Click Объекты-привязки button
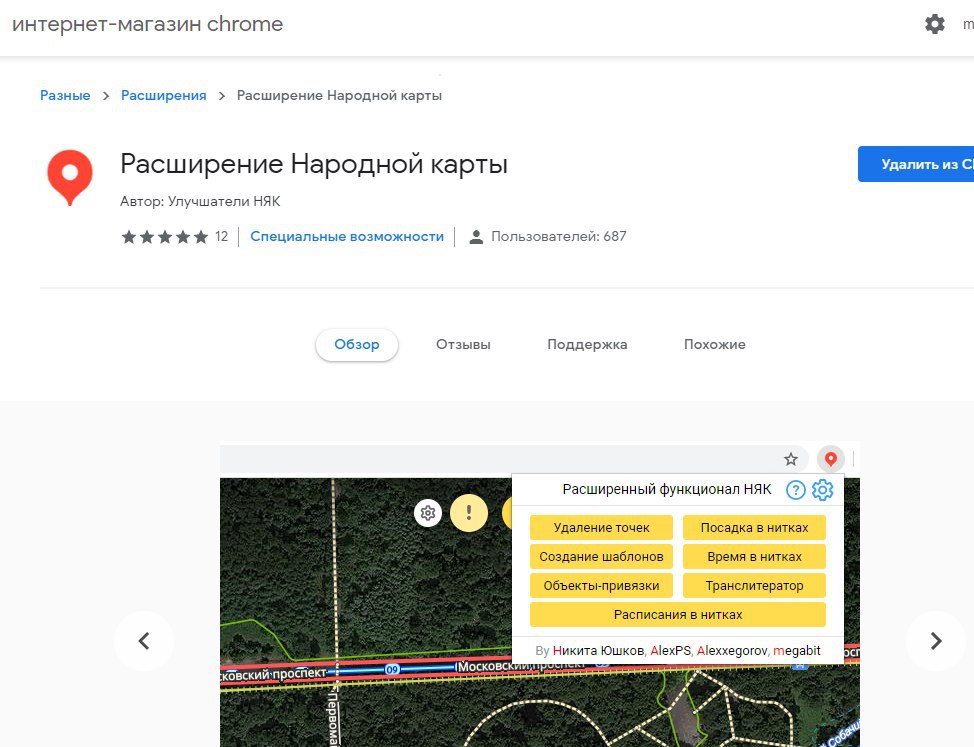Image resolution: width=974 pixels, height=747 pixels. [601, 586]
